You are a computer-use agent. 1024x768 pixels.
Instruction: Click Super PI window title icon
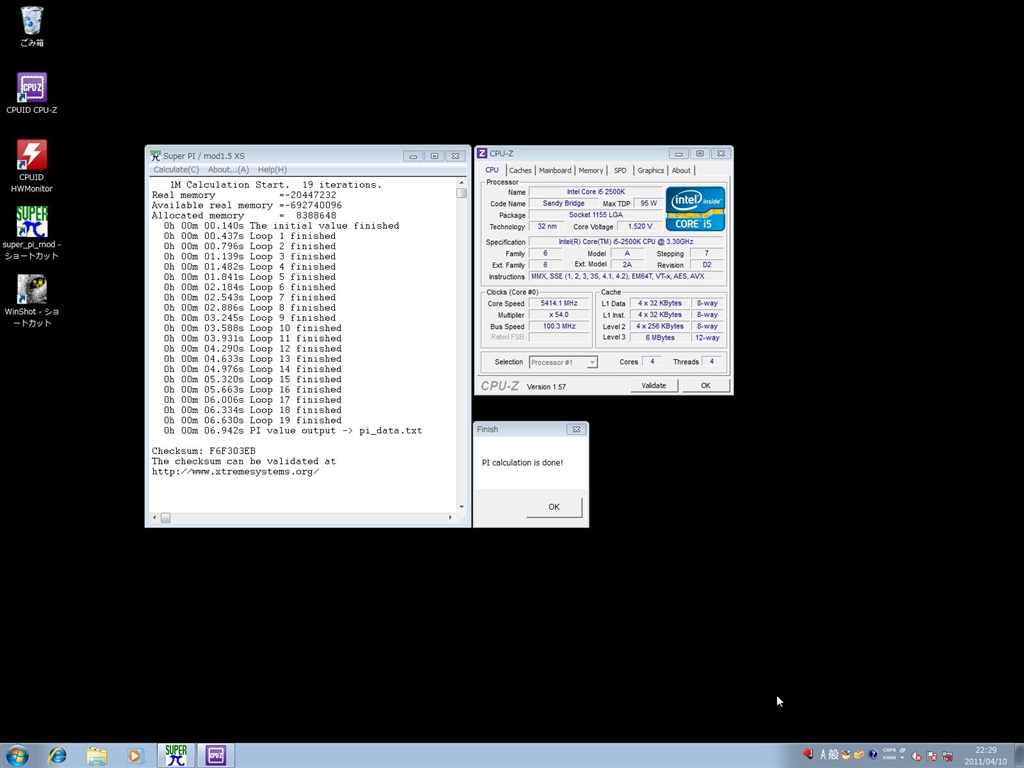pyautogui.click(x=155, y=155)
